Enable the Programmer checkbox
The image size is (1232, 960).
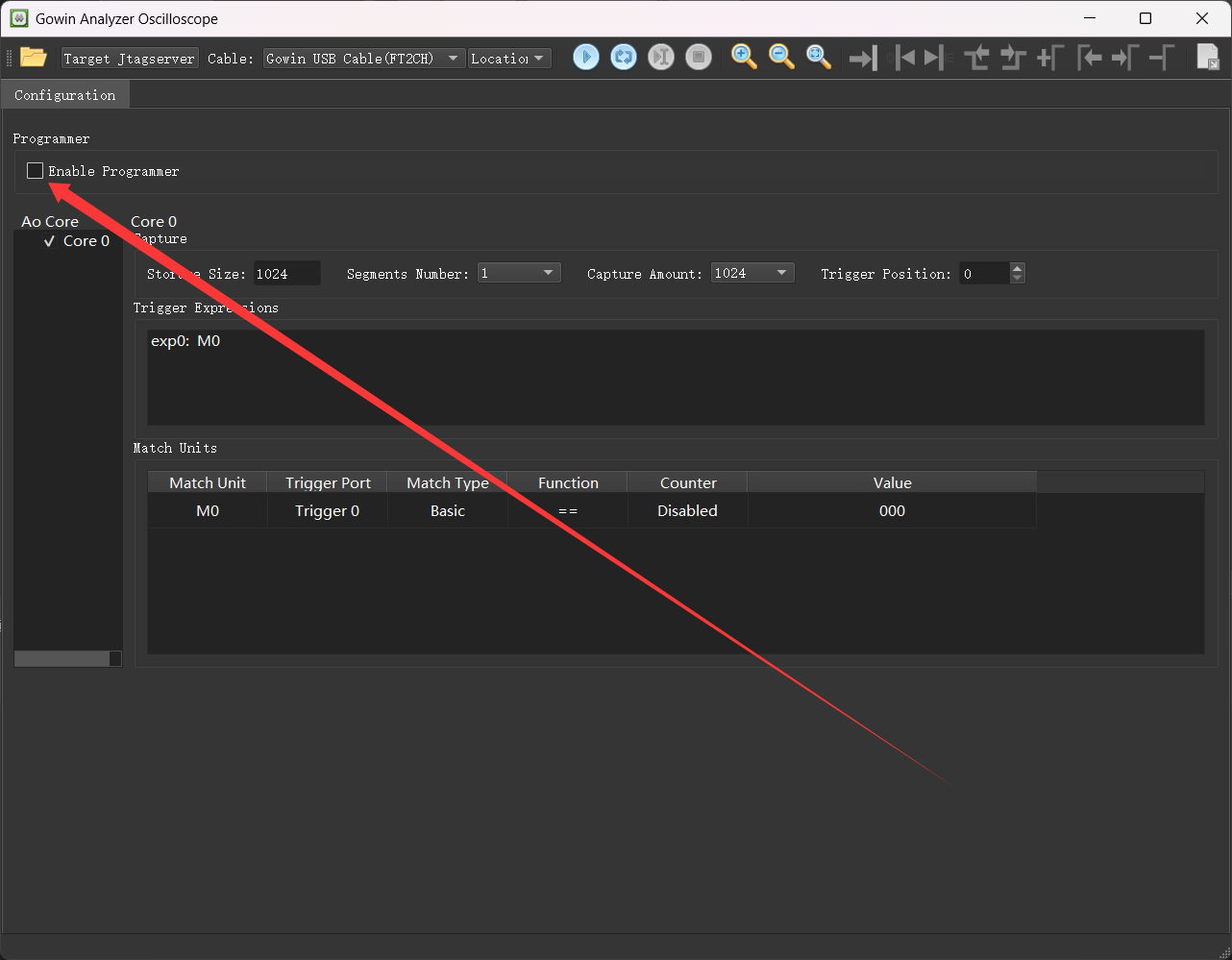[36, 171]
